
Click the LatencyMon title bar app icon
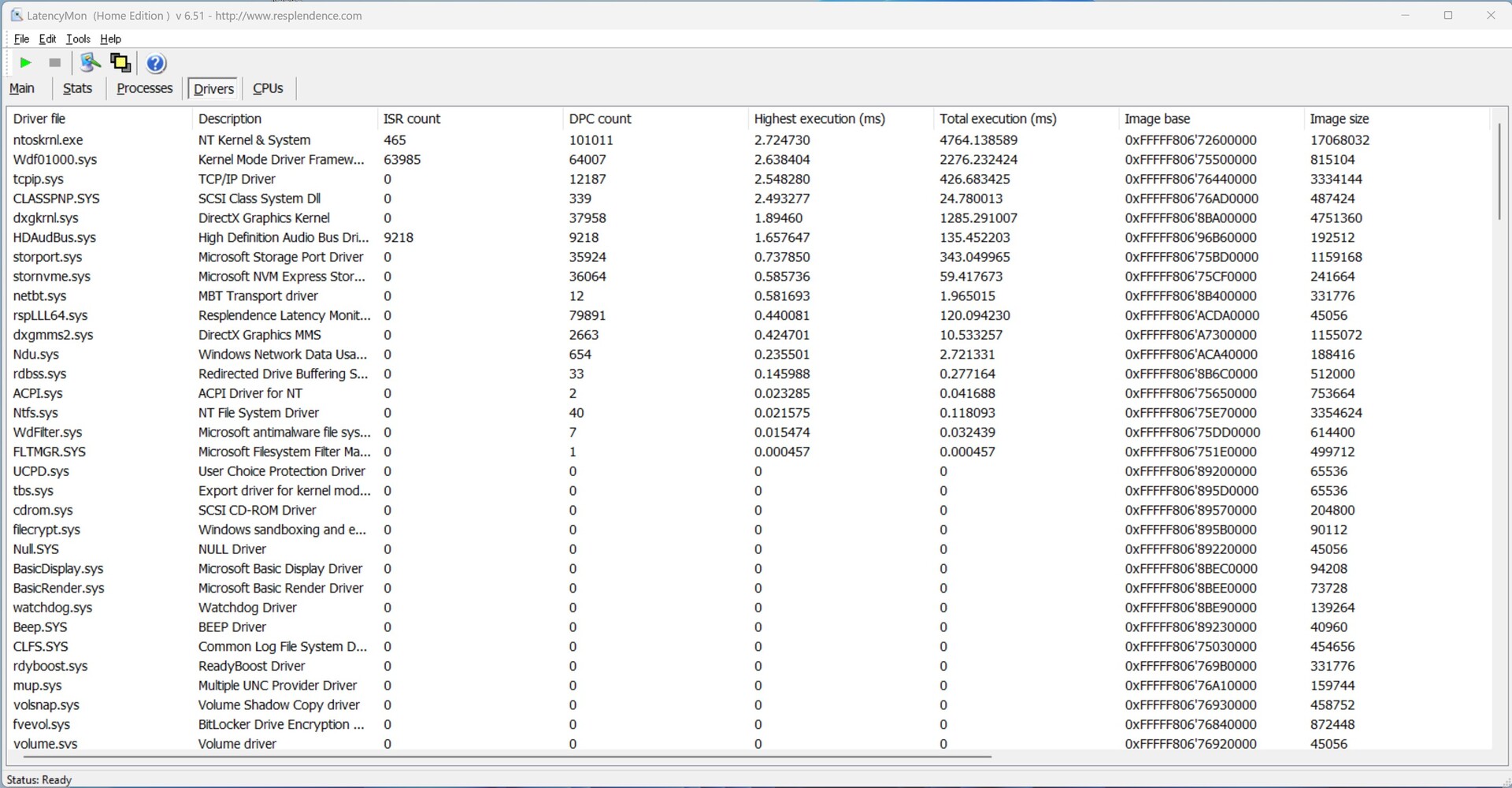click(16, 15)
